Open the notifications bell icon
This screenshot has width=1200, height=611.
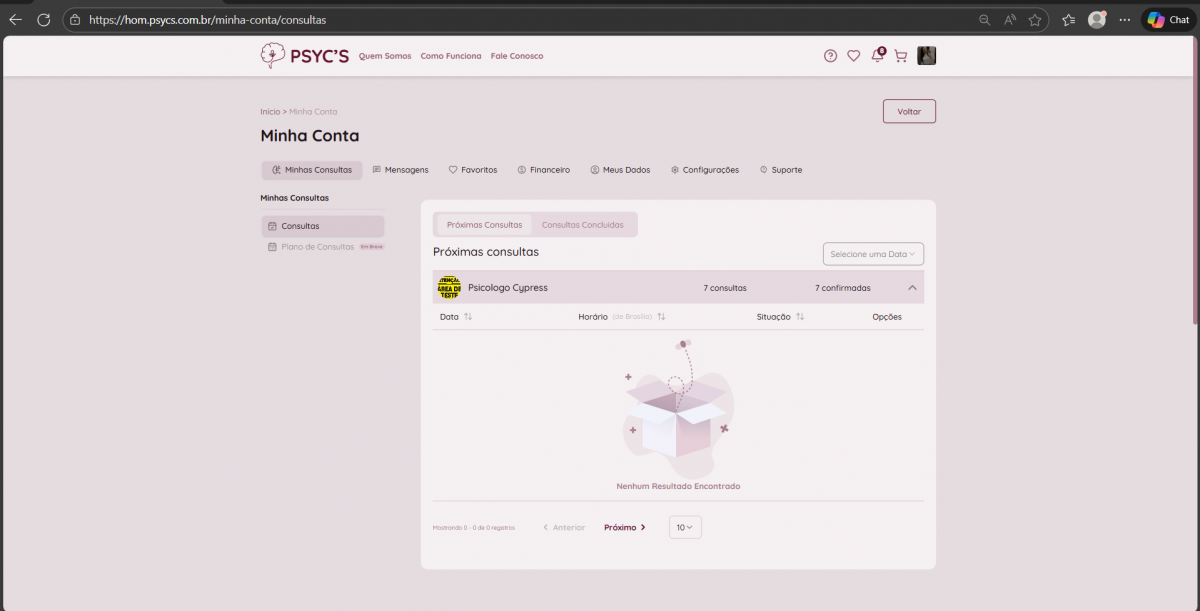[877, 56]
